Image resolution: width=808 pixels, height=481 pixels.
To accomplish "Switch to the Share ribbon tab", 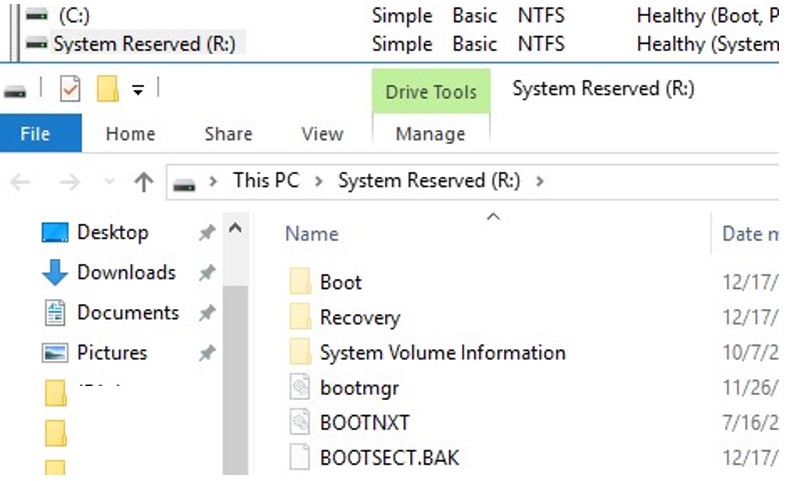I will tap(228, 134).
